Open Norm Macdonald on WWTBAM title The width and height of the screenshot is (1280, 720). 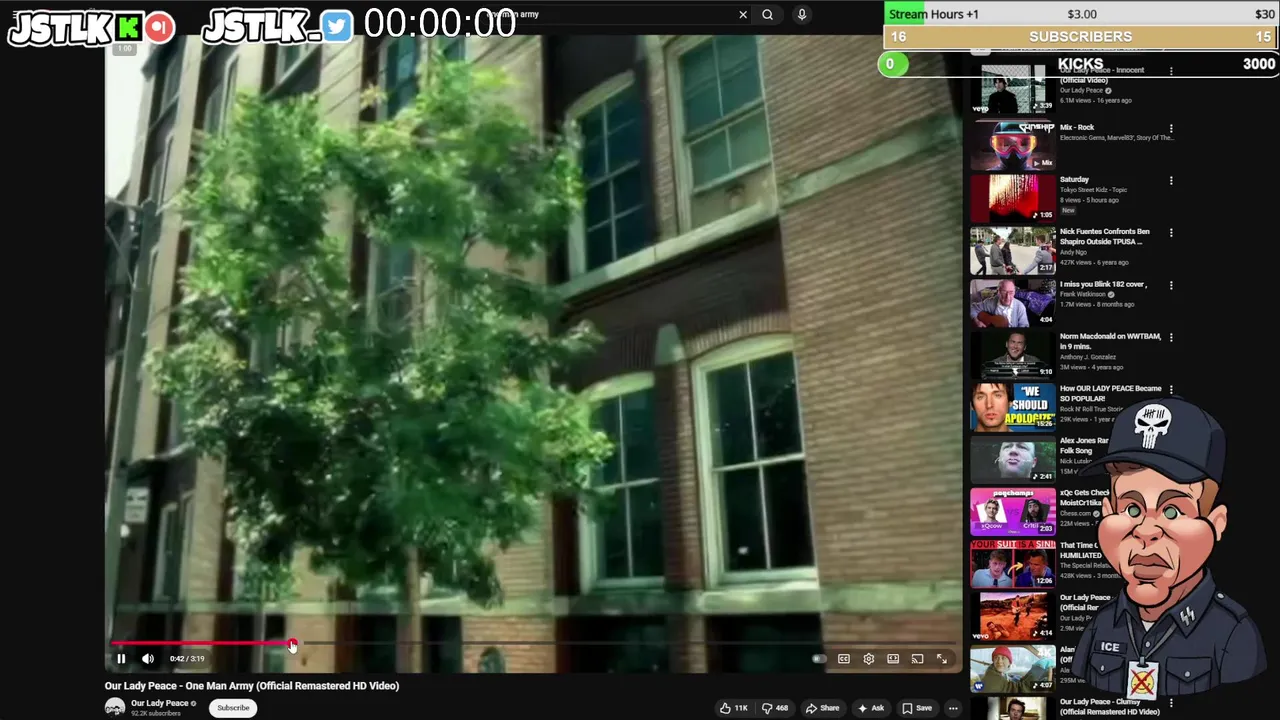(1110, 341)
